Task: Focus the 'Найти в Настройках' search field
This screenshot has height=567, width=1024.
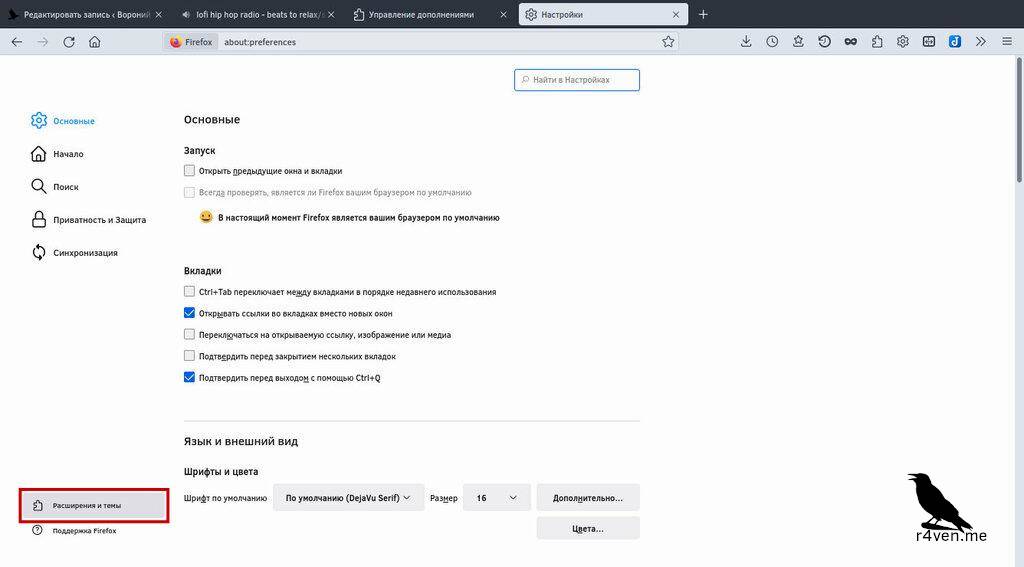Action: tap(577, 80)
